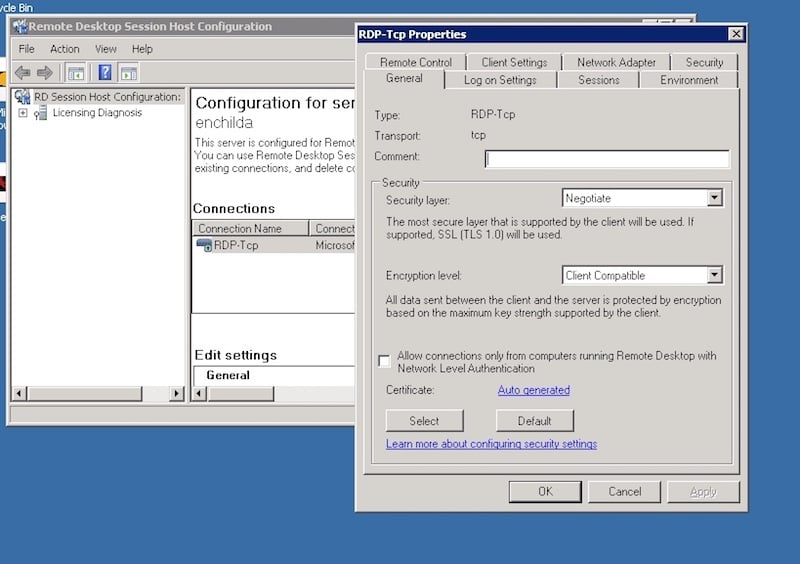800x564 pixels.
Task: Click the Show/Hide Action Pane icon
Action: [129, 73]
